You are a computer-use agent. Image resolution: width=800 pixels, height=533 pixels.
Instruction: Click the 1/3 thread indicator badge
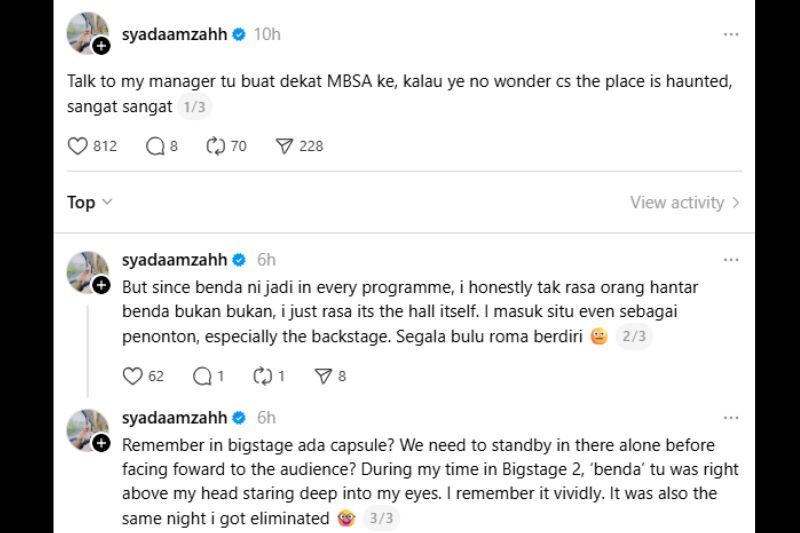point(194,107)
